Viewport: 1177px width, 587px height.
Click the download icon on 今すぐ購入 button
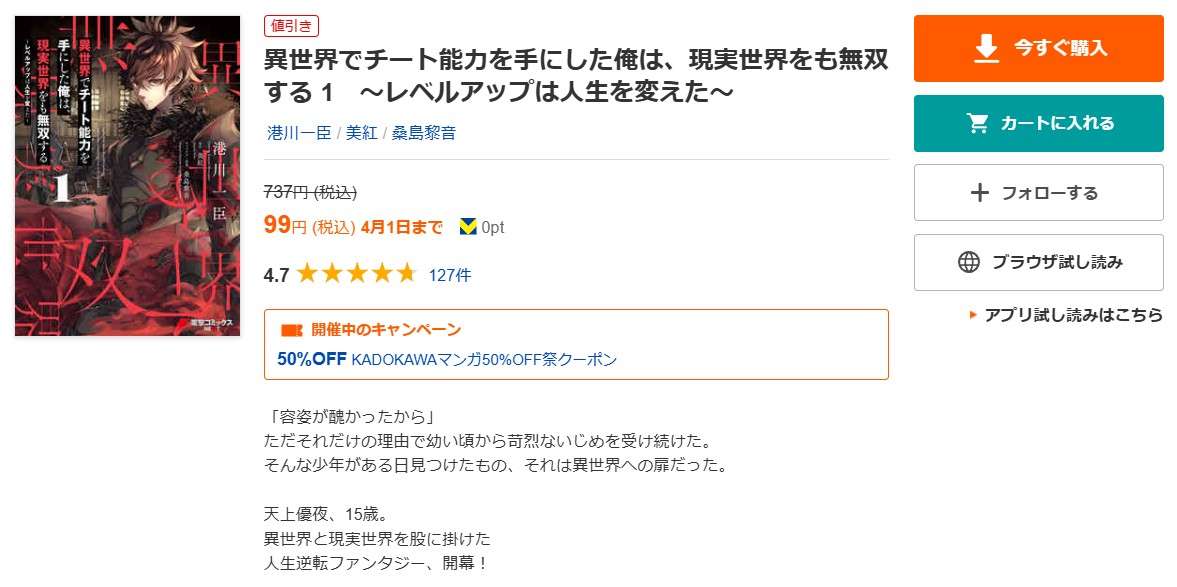click(x=988, y=47)
